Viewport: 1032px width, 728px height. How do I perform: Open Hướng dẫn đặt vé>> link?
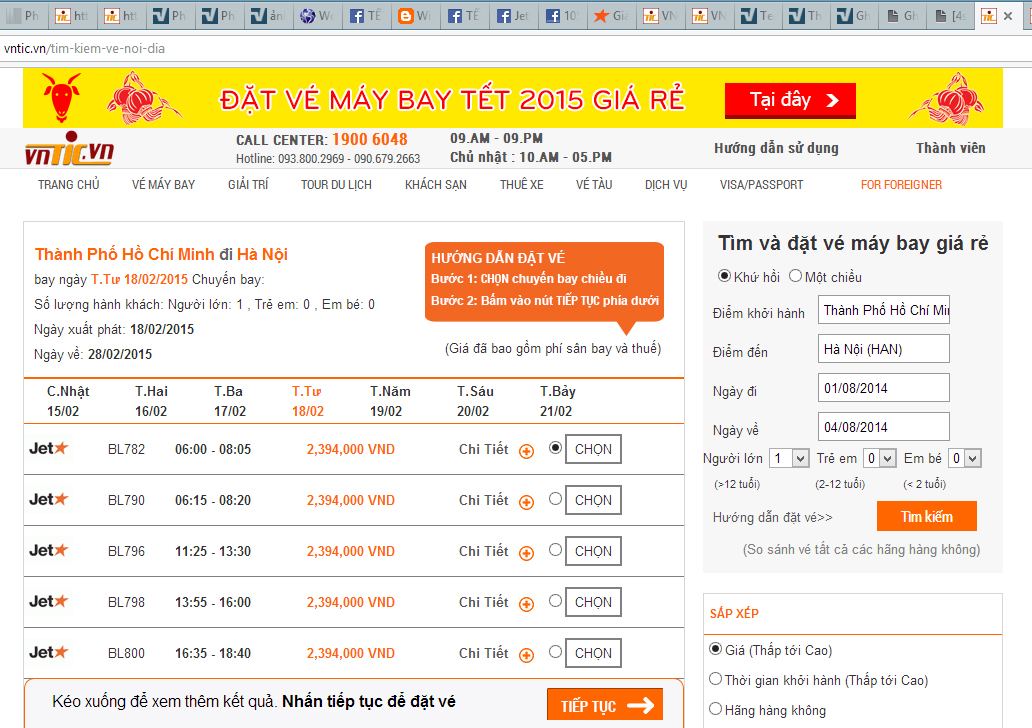click(773, 517)
